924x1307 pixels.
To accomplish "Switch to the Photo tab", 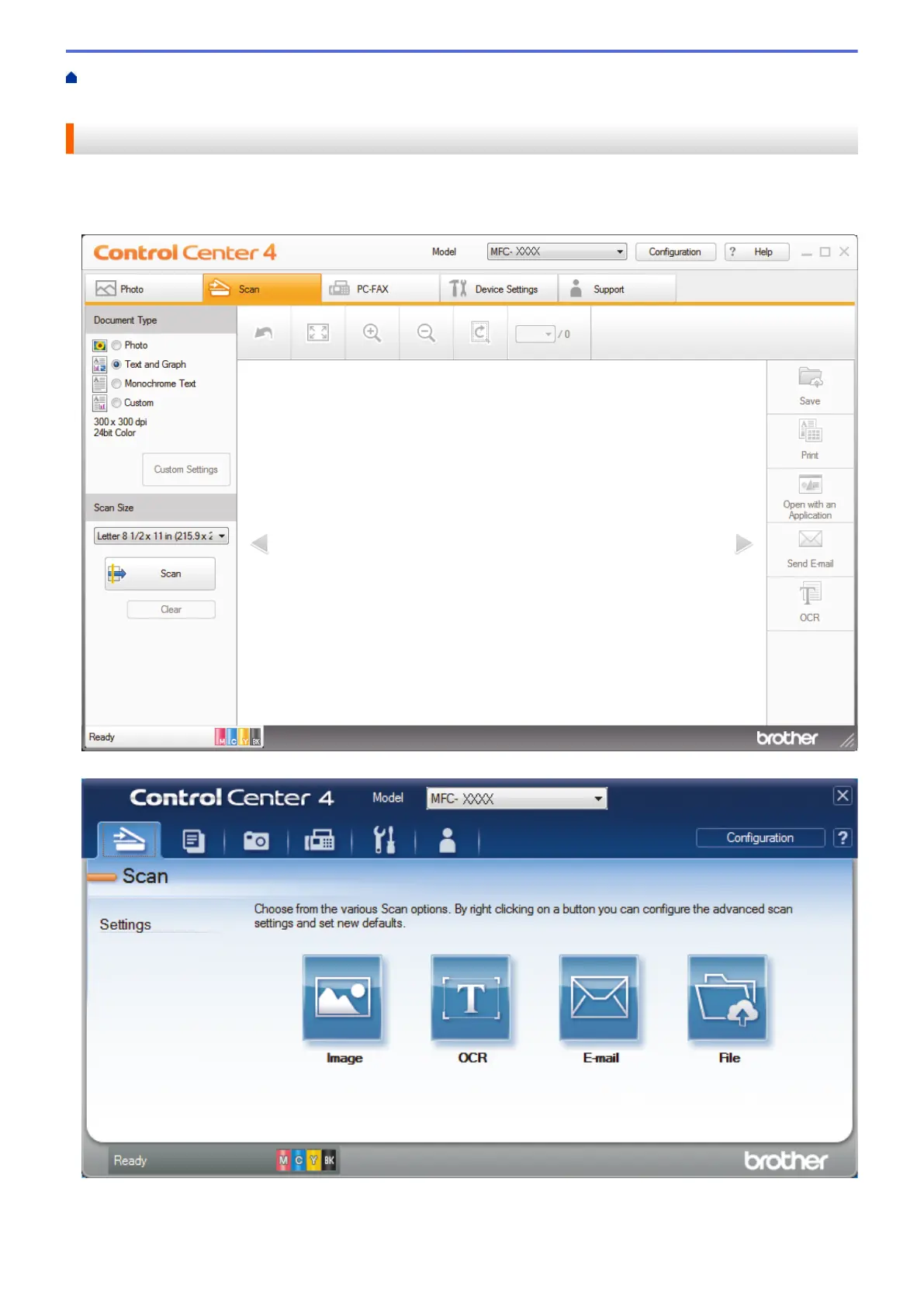I will 144,289.
